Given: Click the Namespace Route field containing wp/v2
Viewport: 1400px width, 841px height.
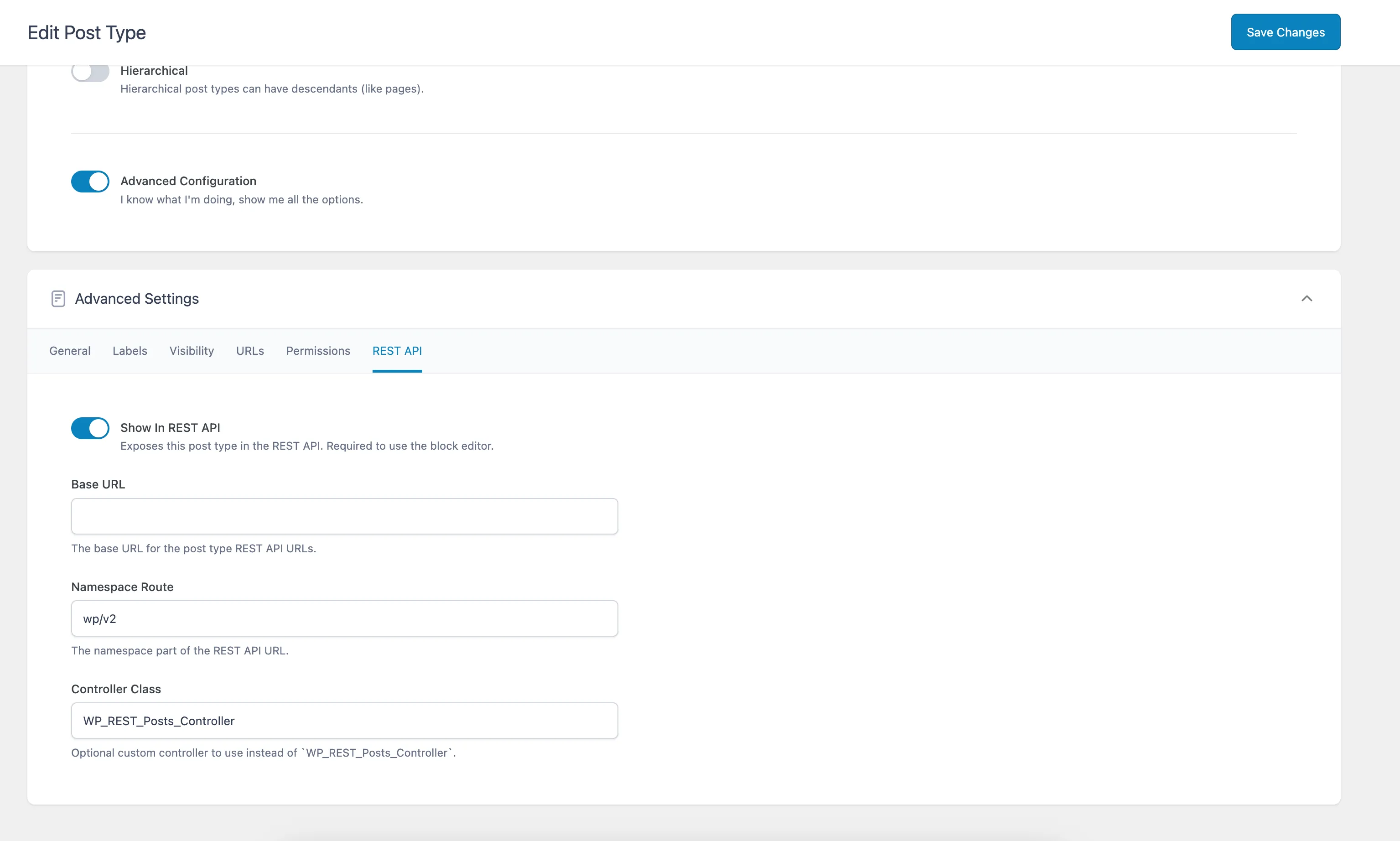Looking at the screenshot, I should click(344, 618).
